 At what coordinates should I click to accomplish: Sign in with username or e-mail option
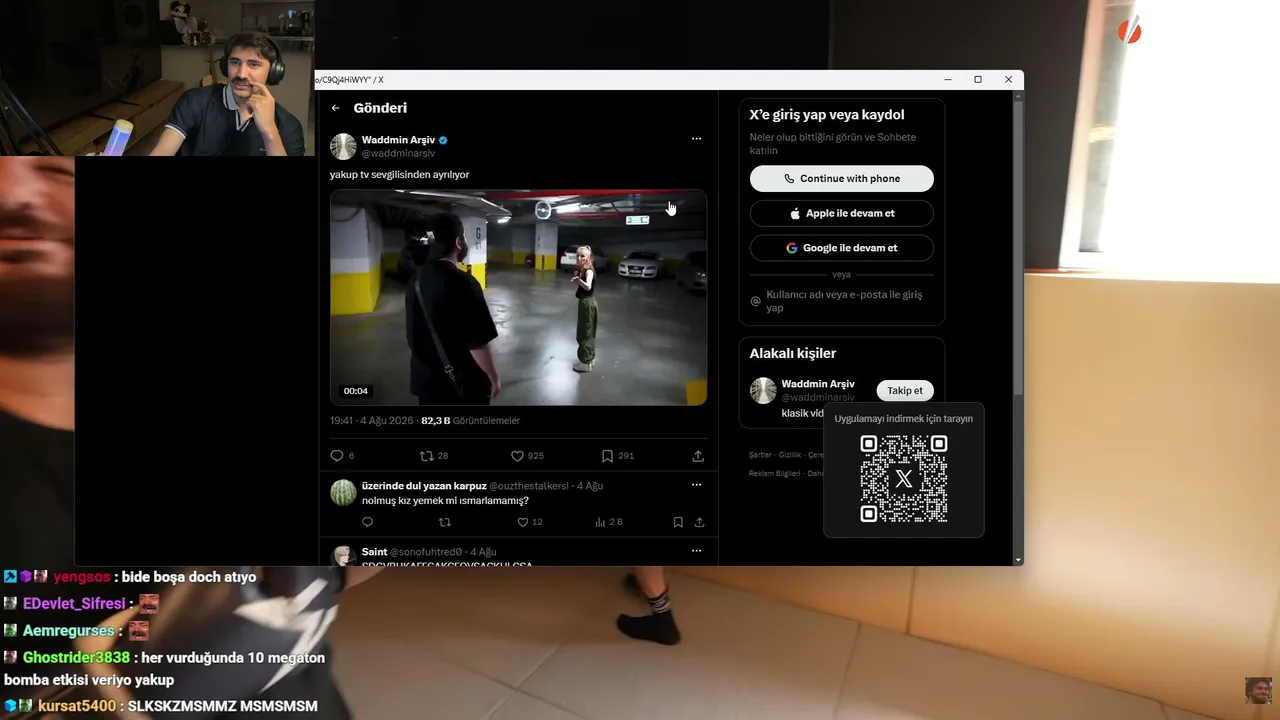tap(842, 301)
